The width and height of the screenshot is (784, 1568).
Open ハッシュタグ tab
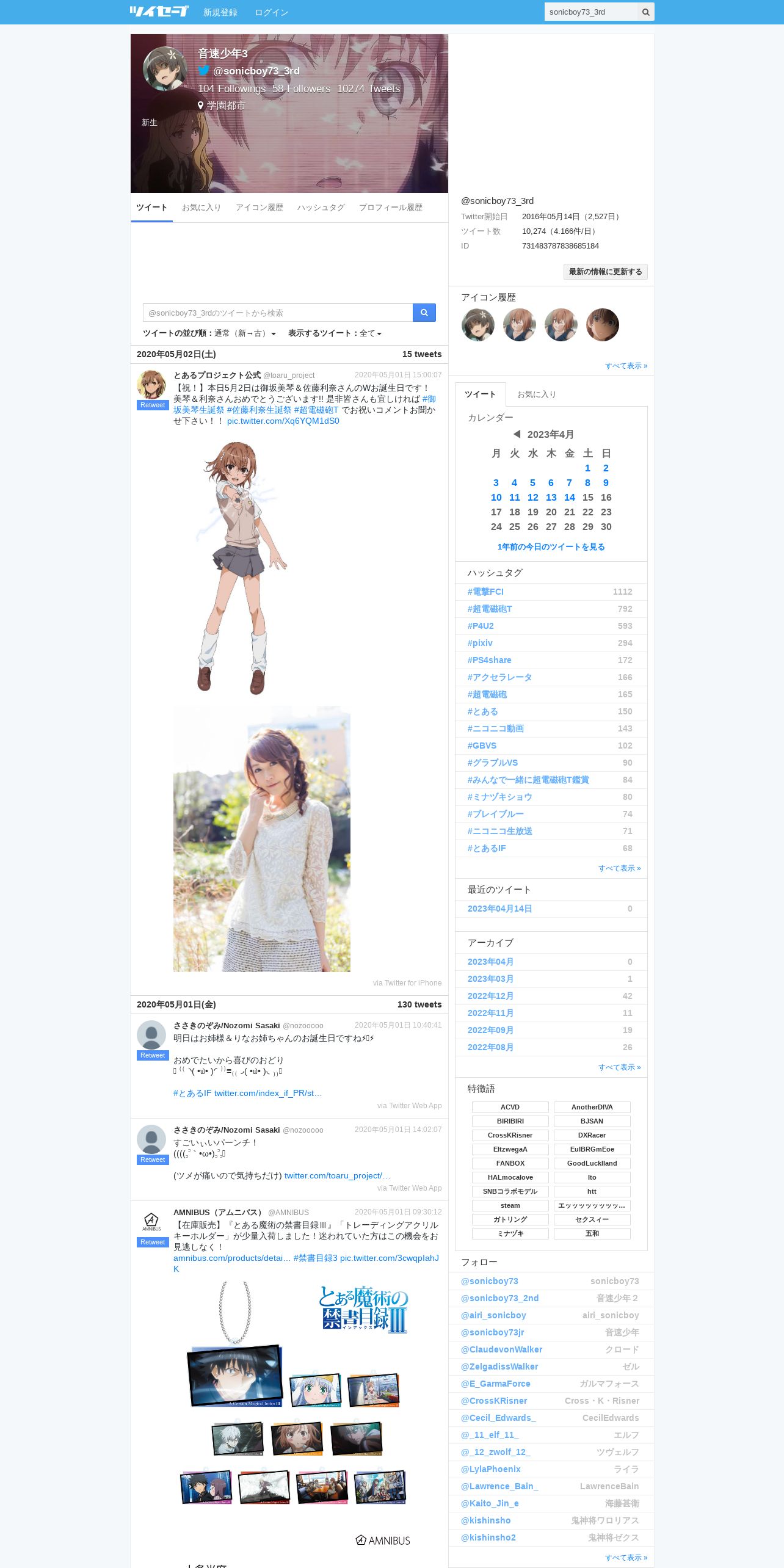(321, 208)
